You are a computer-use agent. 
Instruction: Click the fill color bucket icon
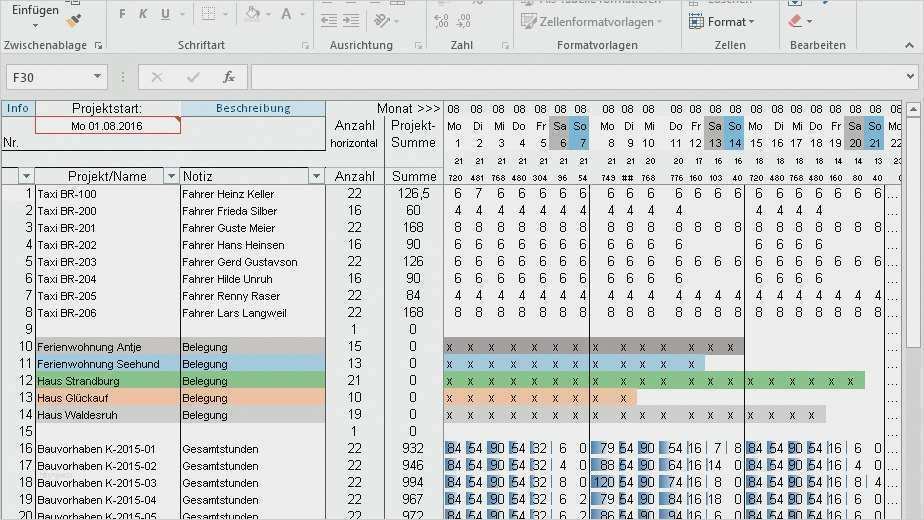click(x=253, y=14)
